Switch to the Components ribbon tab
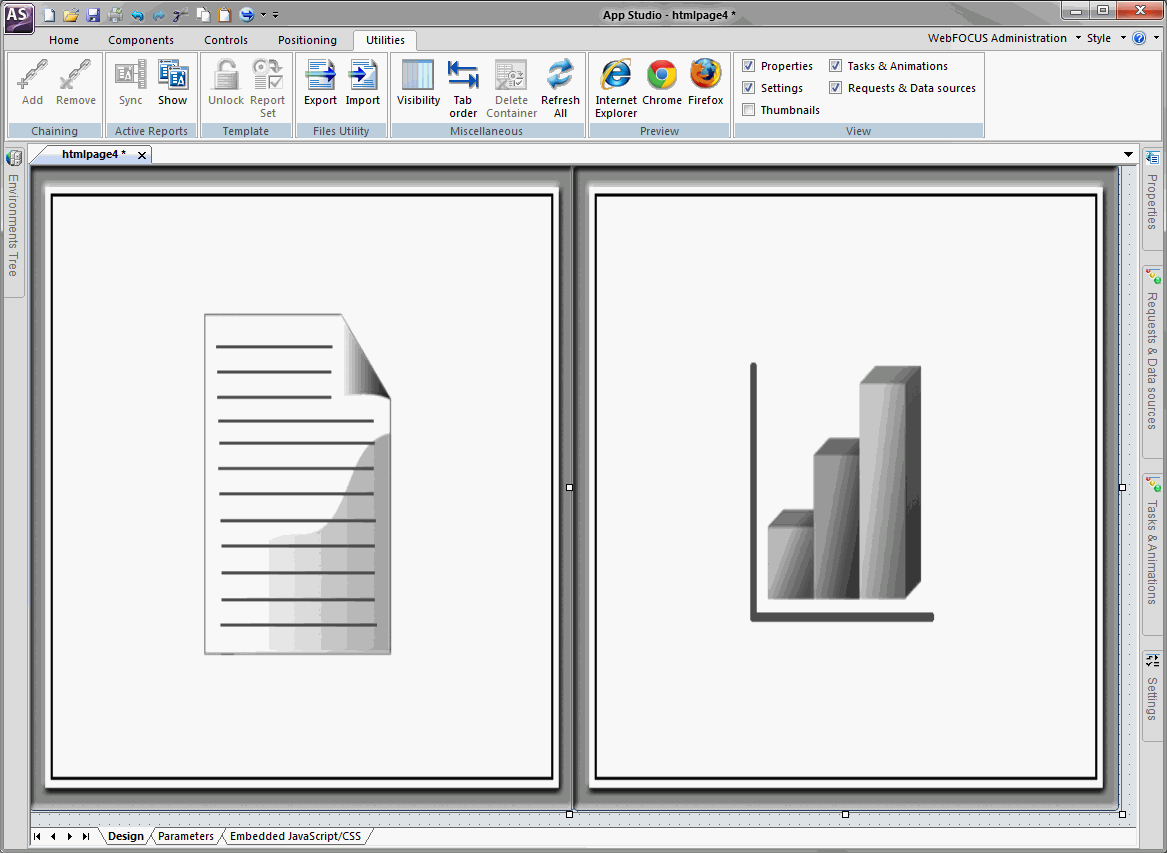1167x853 pixels. pos(141,40)
